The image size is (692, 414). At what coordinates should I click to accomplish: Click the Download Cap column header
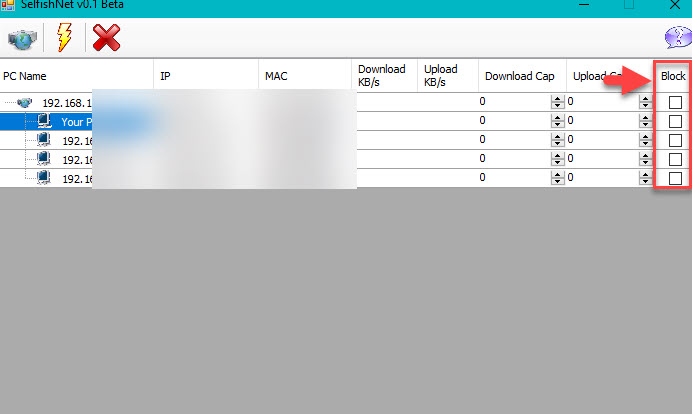tap(523, 76)
